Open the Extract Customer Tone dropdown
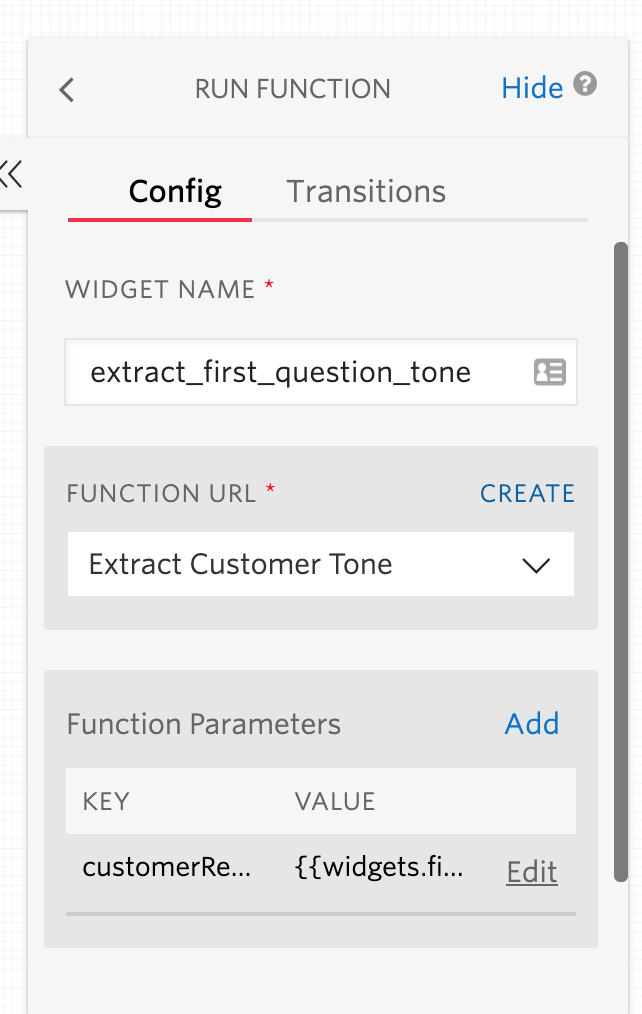Viewport: 642px width, 1014px height. pyautogui.click(x=300, y=565)
